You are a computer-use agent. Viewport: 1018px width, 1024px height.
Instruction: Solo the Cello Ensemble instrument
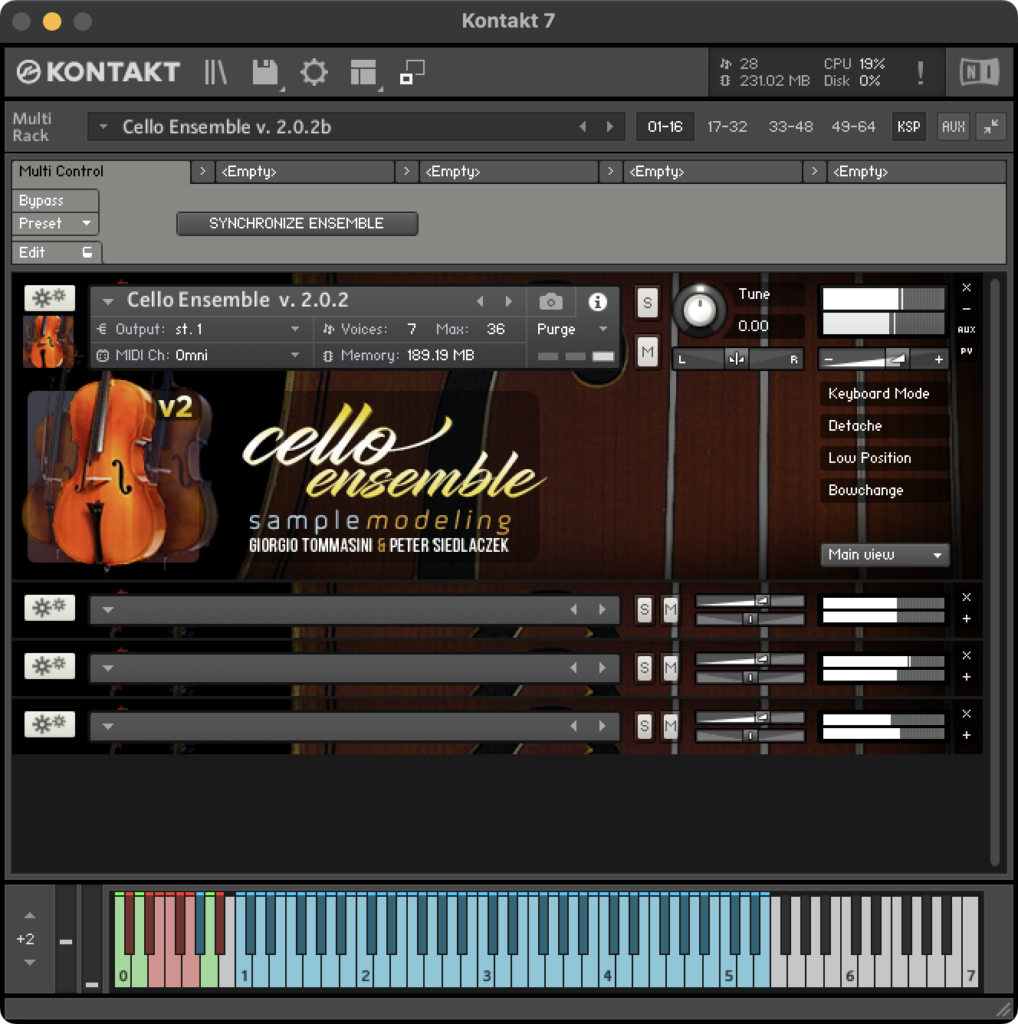point(647,303)
